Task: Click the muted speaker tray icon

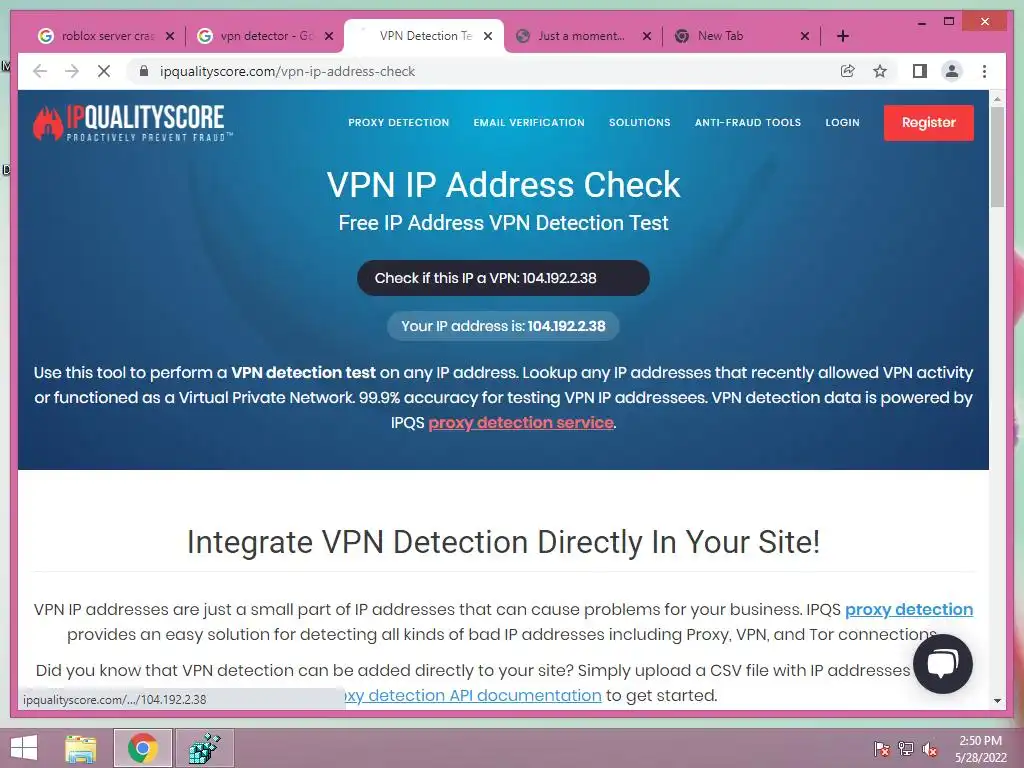Action: pos(930,749)
